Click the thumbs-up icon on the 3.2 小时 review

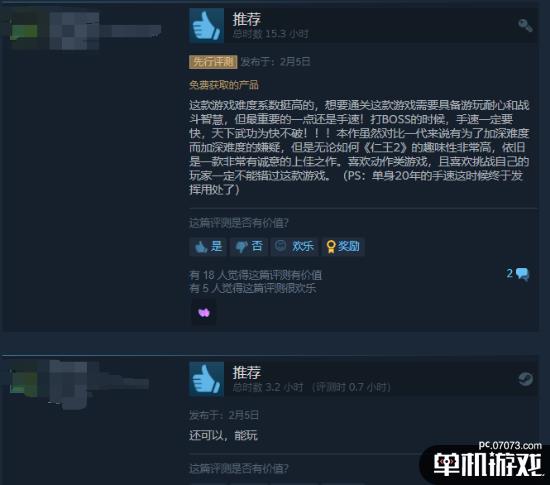coord(206,379)
